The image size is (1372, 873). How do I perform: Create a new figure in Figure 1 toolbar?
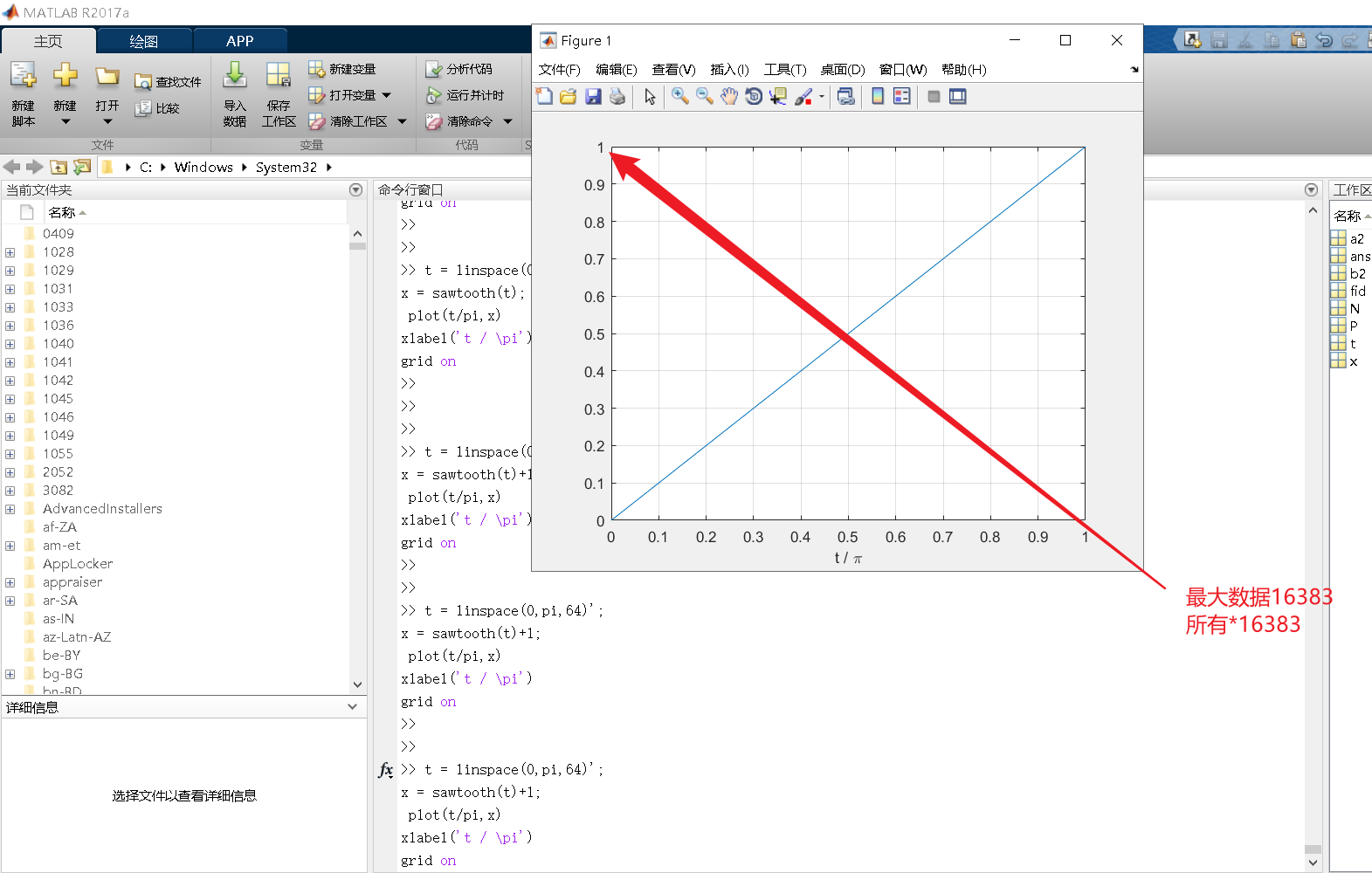[544, 97]
